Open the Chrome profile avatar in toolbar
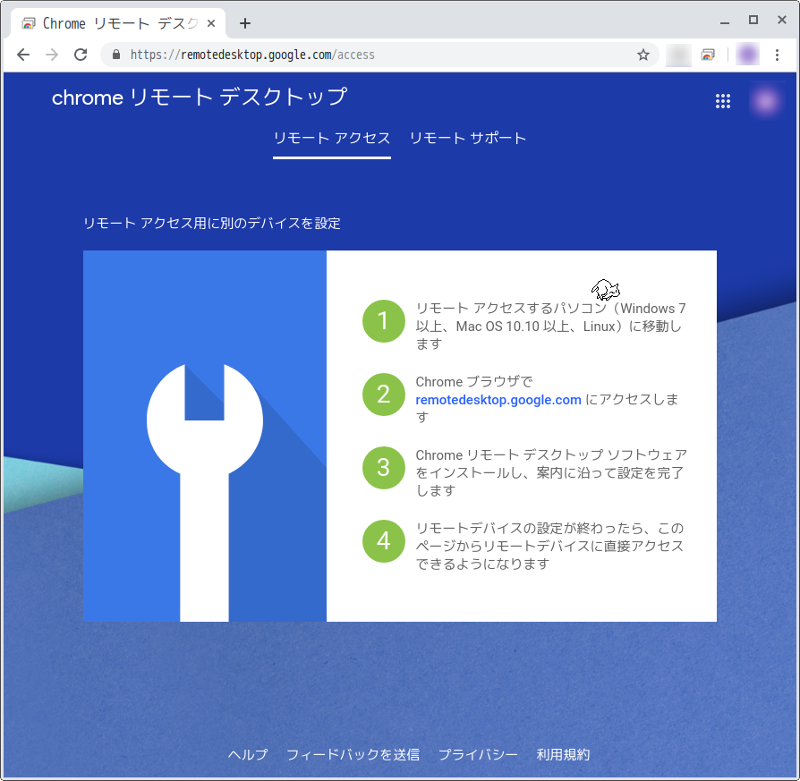 pyautogui.click(x=747, y=55)
